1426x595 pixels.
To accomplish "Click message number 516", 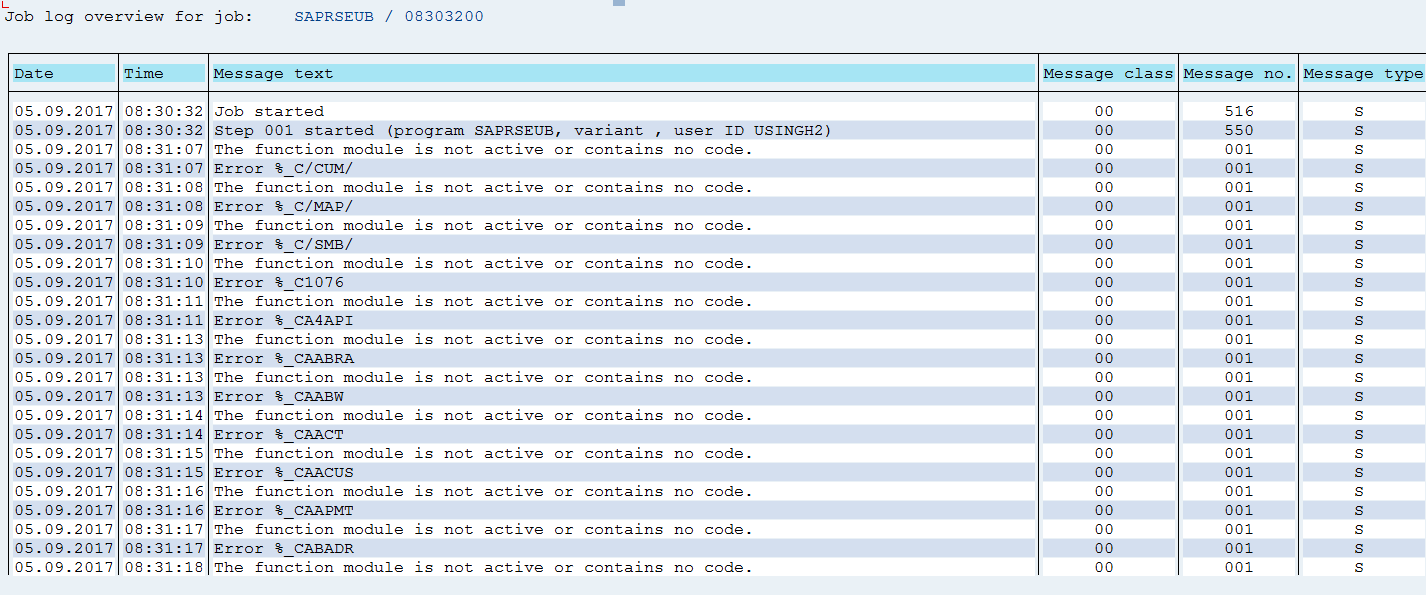I will [1238, 111].
